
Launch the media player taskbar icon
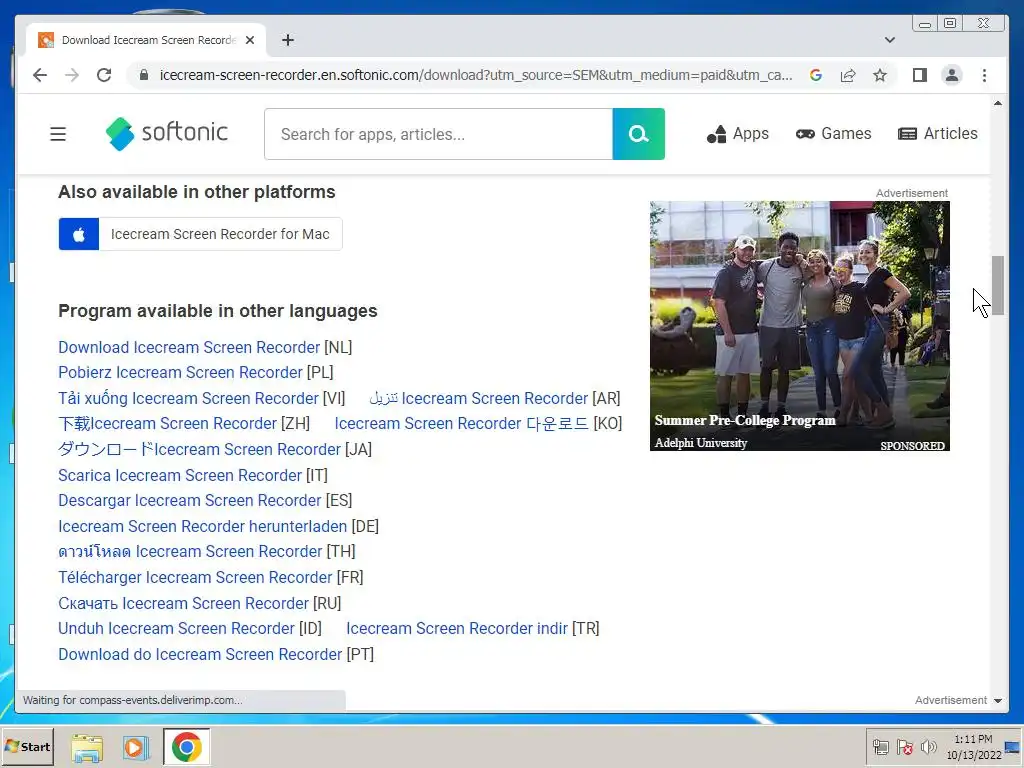pos(136,747)
